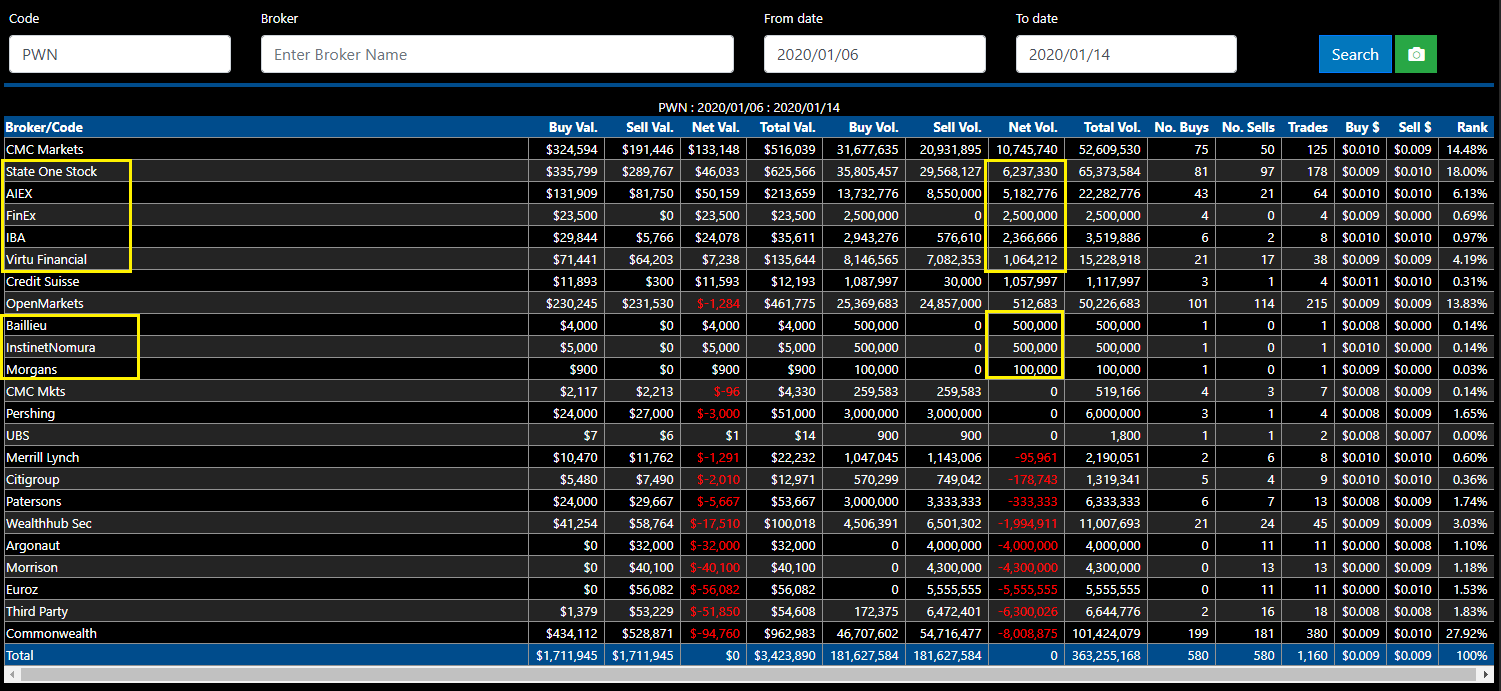The image size is (1501, 691).
Task: Sort by Sell Val. column header
Action: (x=649, y=127)
